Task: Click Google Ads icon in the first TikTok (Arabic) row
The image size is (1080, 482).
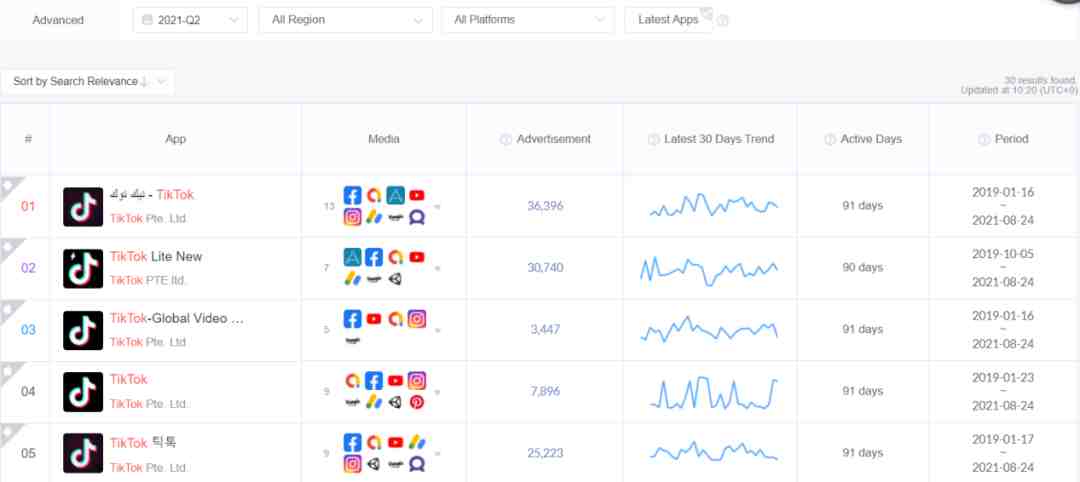Action: click(x=374, y=217)
